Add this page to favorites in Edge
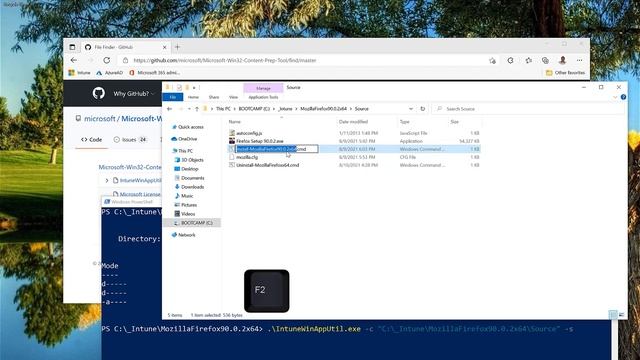 pyautogui.click(x=493, y=60)
